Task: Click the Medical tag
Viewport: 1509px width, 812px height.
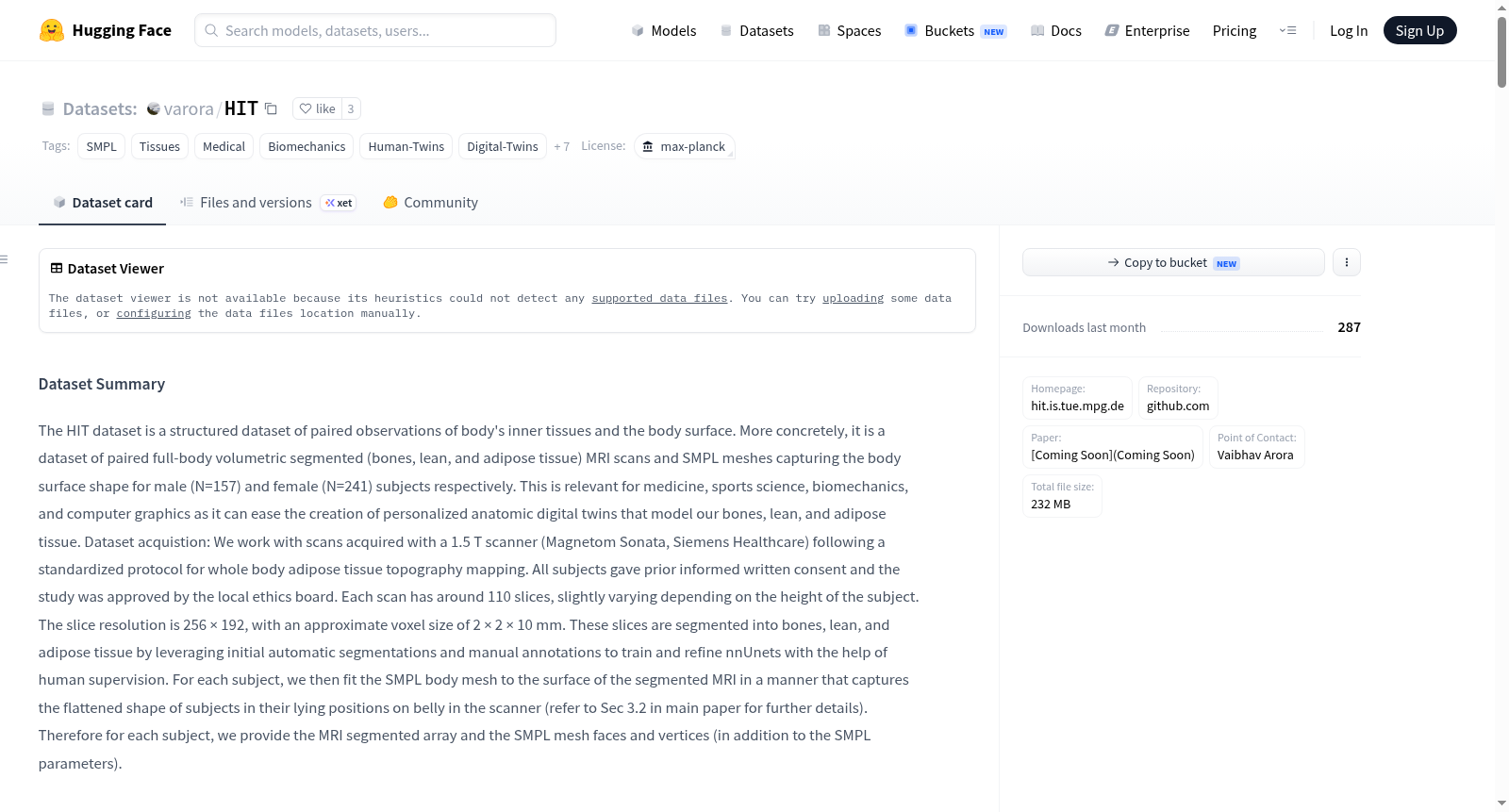Action: click(224, 146)
